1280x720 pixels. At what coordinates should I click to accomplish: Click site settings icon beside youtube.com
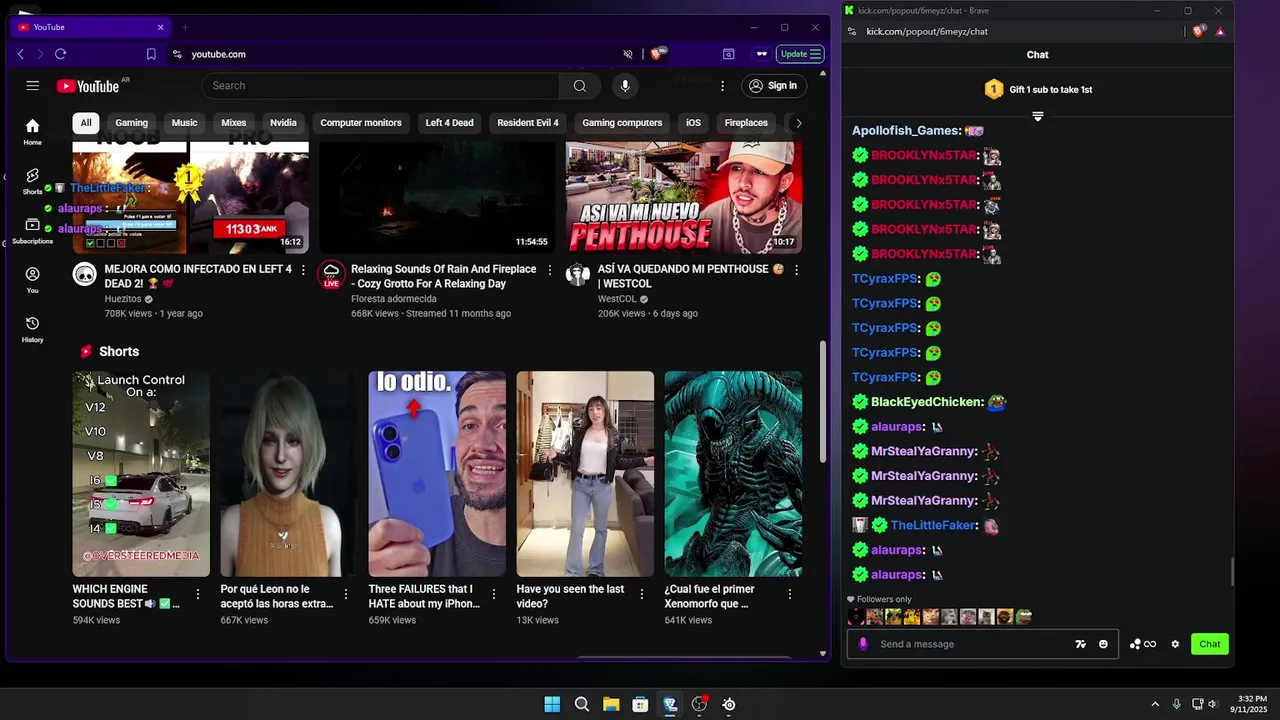(177, 54)
